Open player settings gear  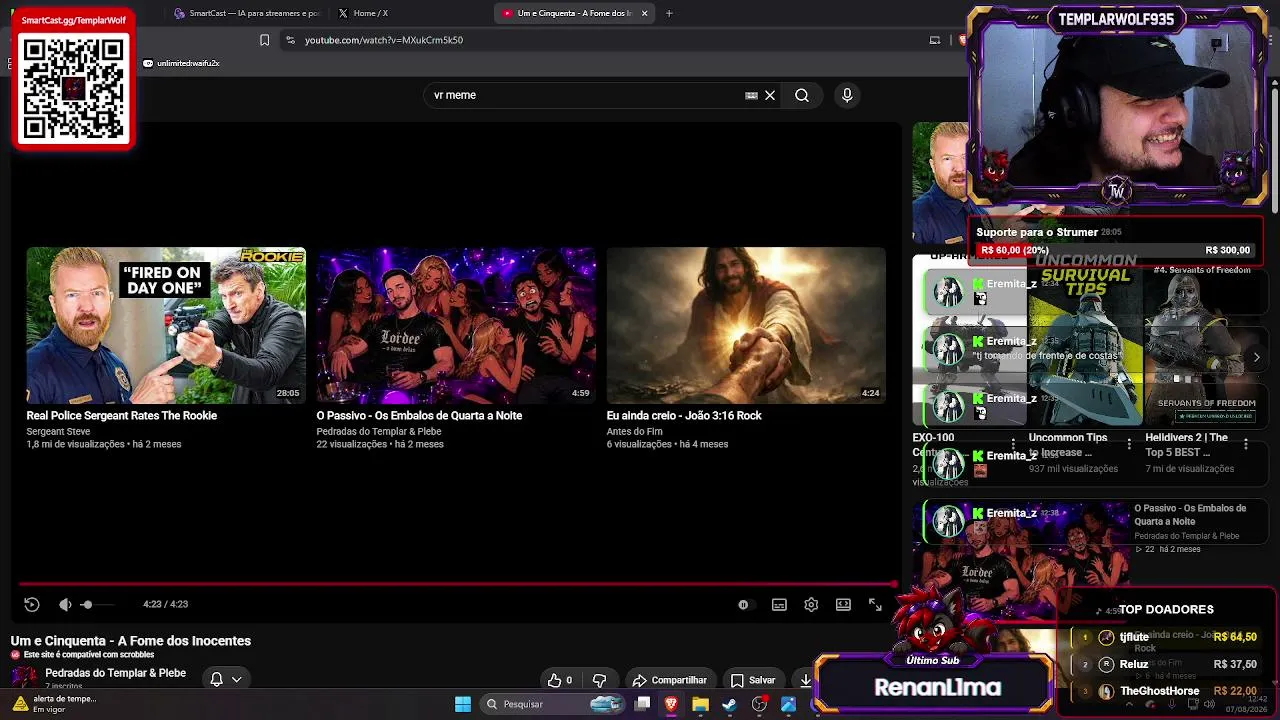tap(811, 604)
